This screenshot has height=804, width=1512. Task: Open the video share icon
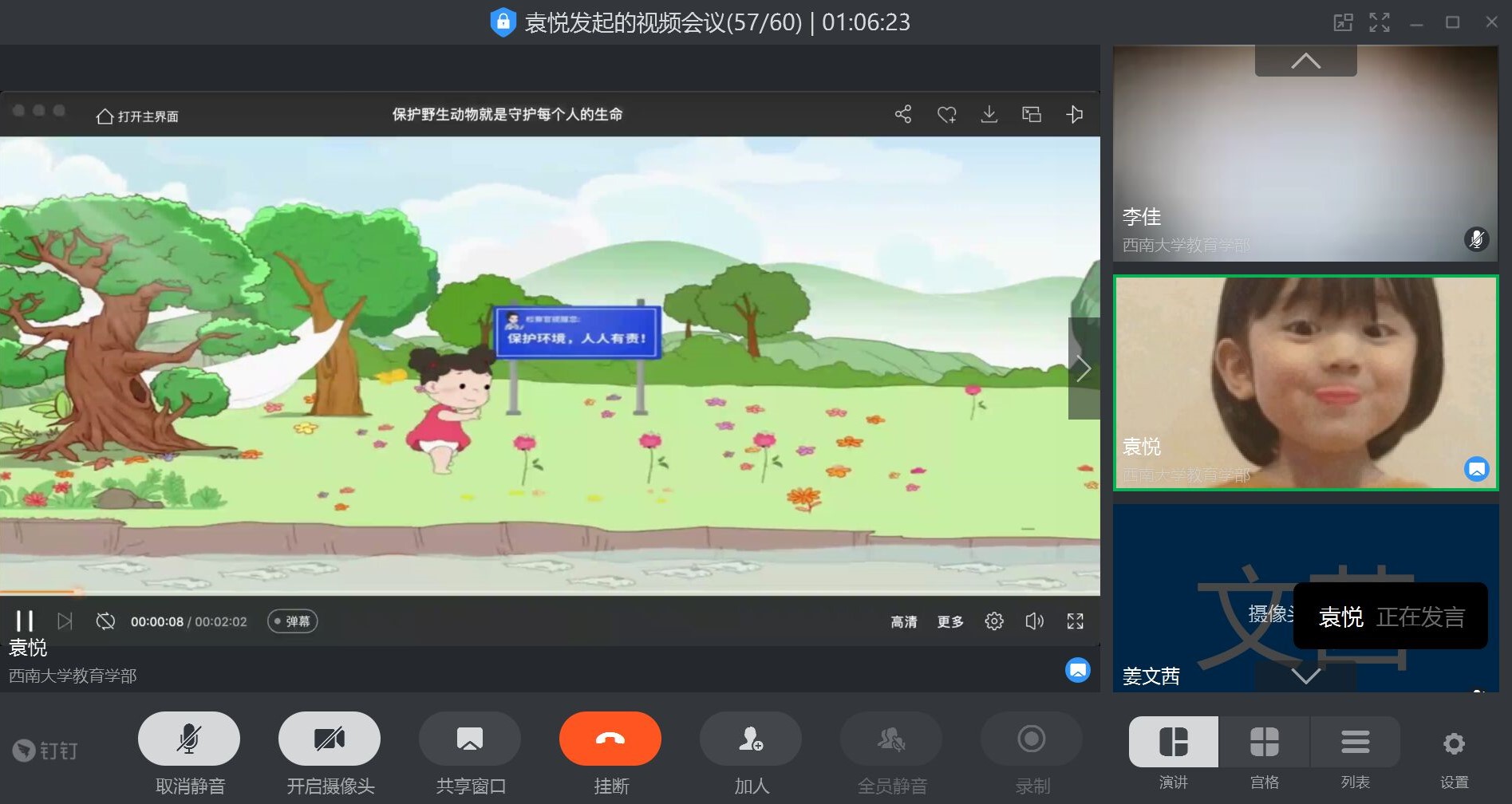903,114
